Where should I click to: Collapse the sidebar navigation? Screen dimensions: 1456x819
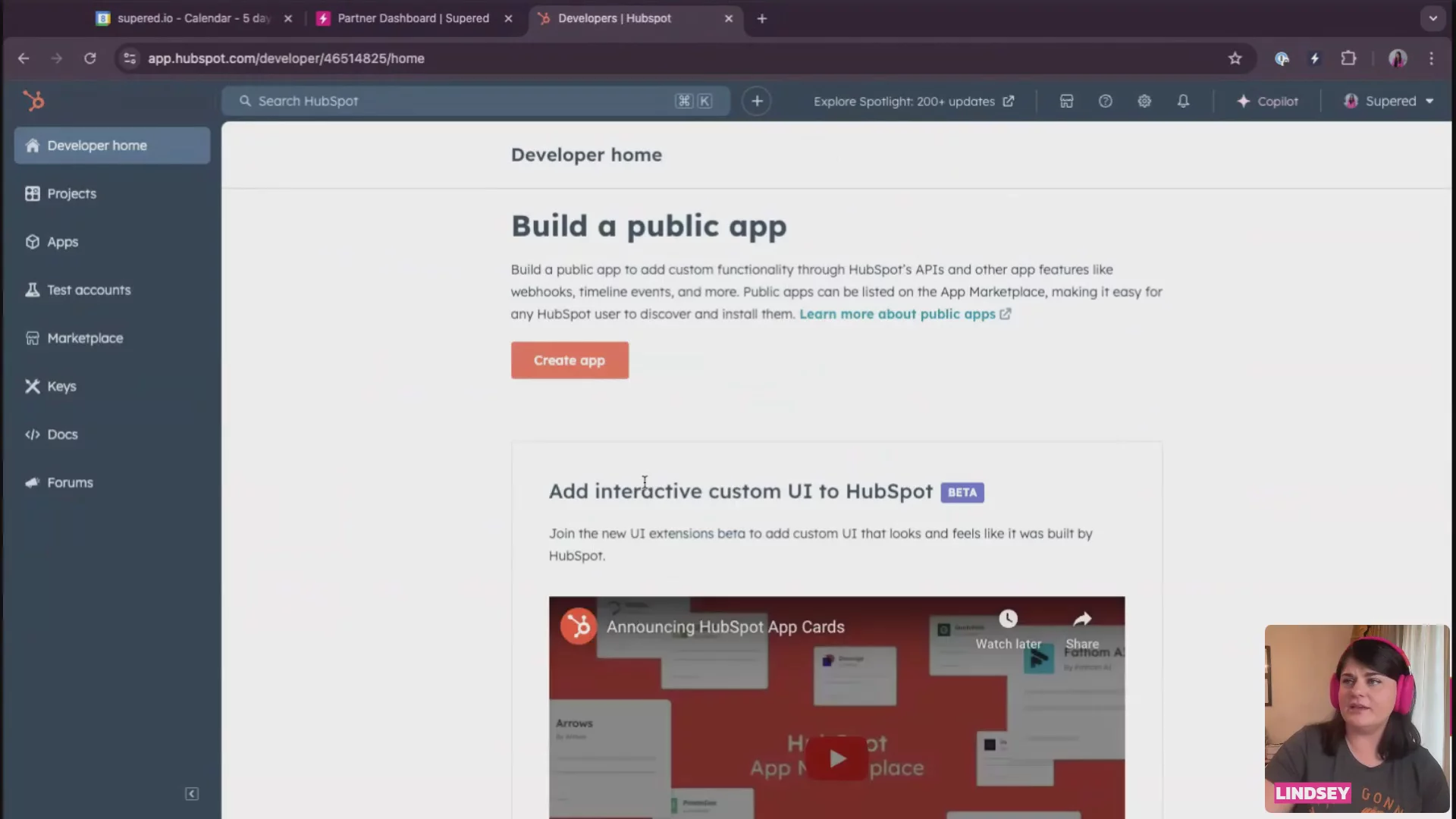(192, 794)
